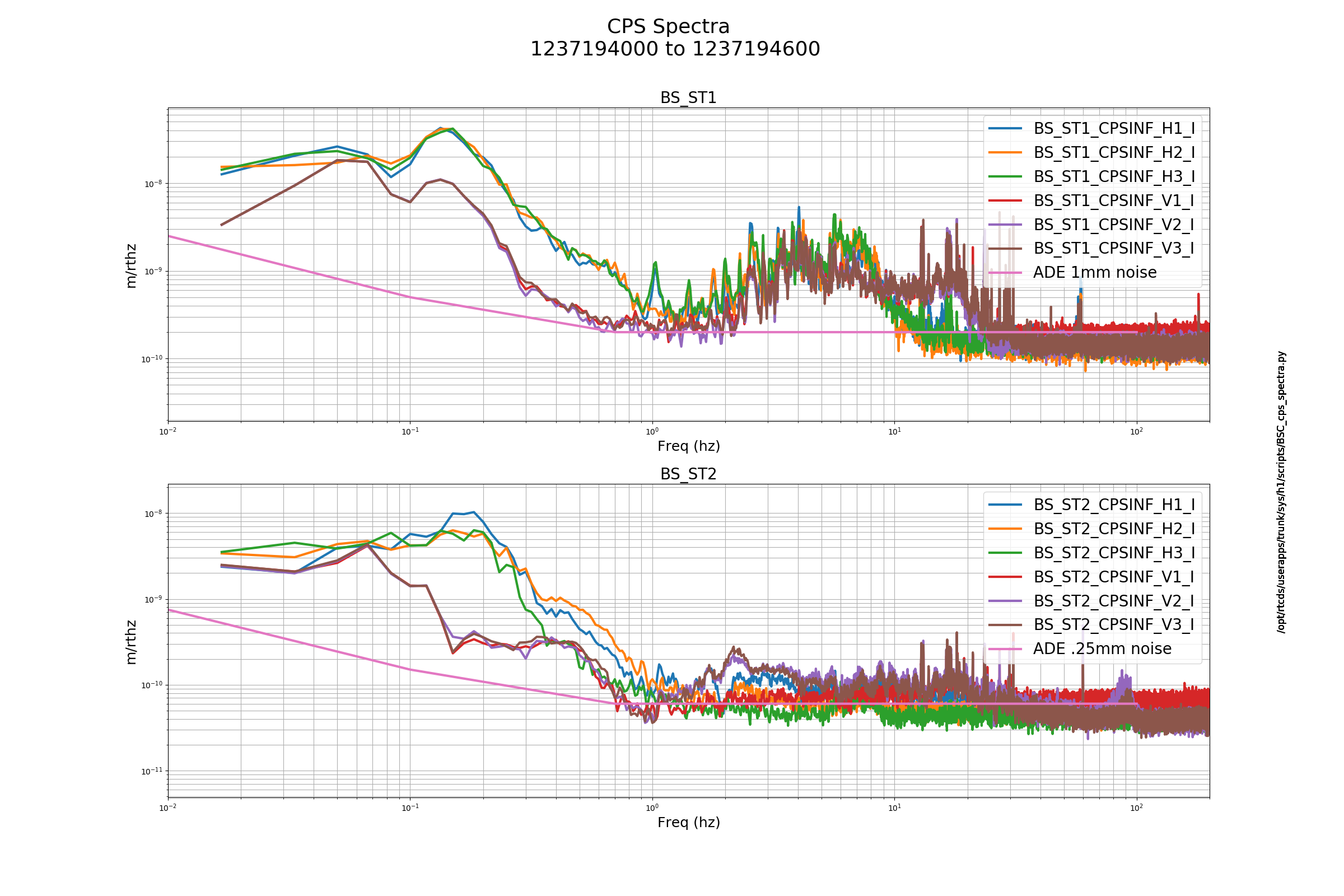This screenshot has width=1344, height=896.
Task: Click the 10⁻¹¹ y-axis tick of BS_ST2
Action: pos(151,771)
